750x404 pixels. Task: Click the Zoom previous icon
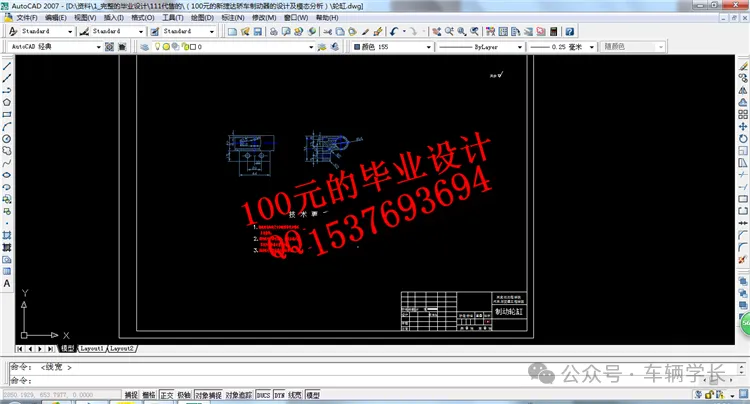(x=474, y=32)
